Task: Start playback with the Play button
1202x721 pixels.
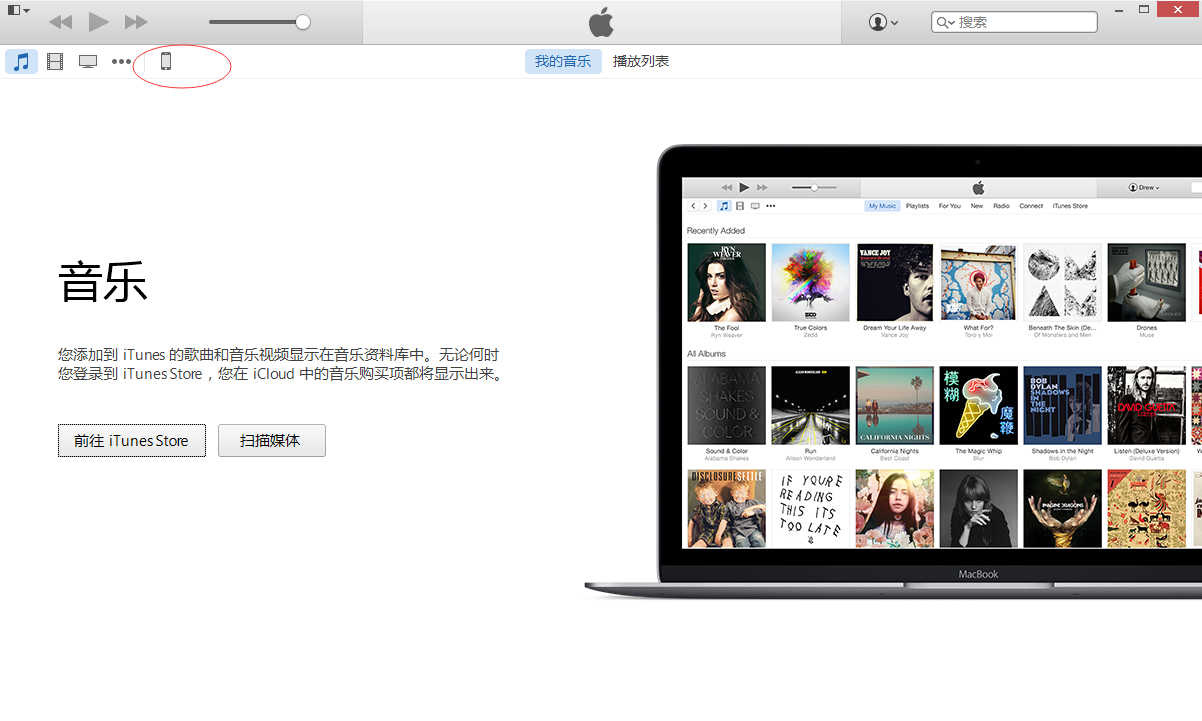Action: pos(98,22)
